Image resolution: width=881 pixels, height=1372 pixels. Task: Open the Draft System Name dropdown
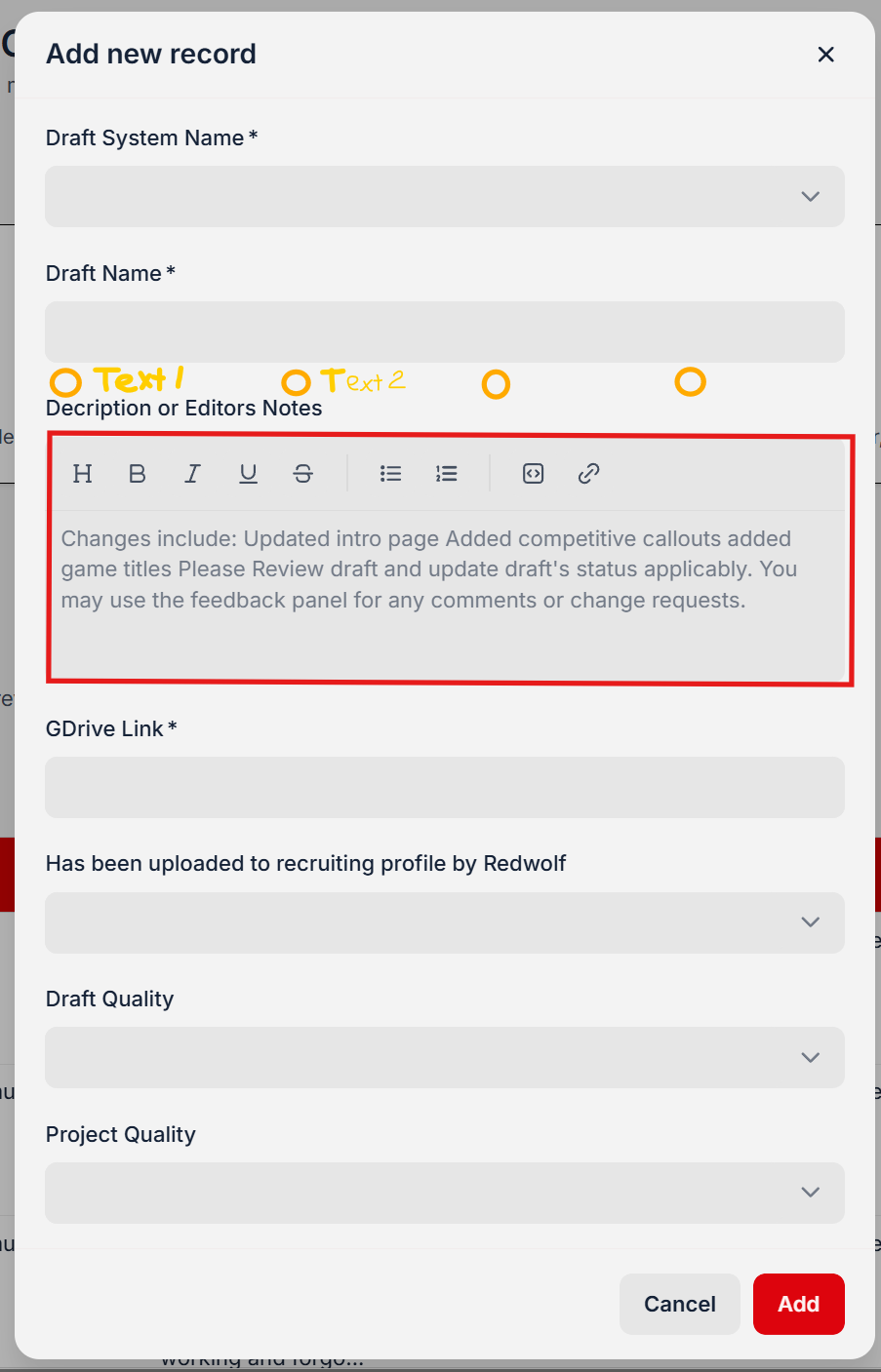[445, 196]
